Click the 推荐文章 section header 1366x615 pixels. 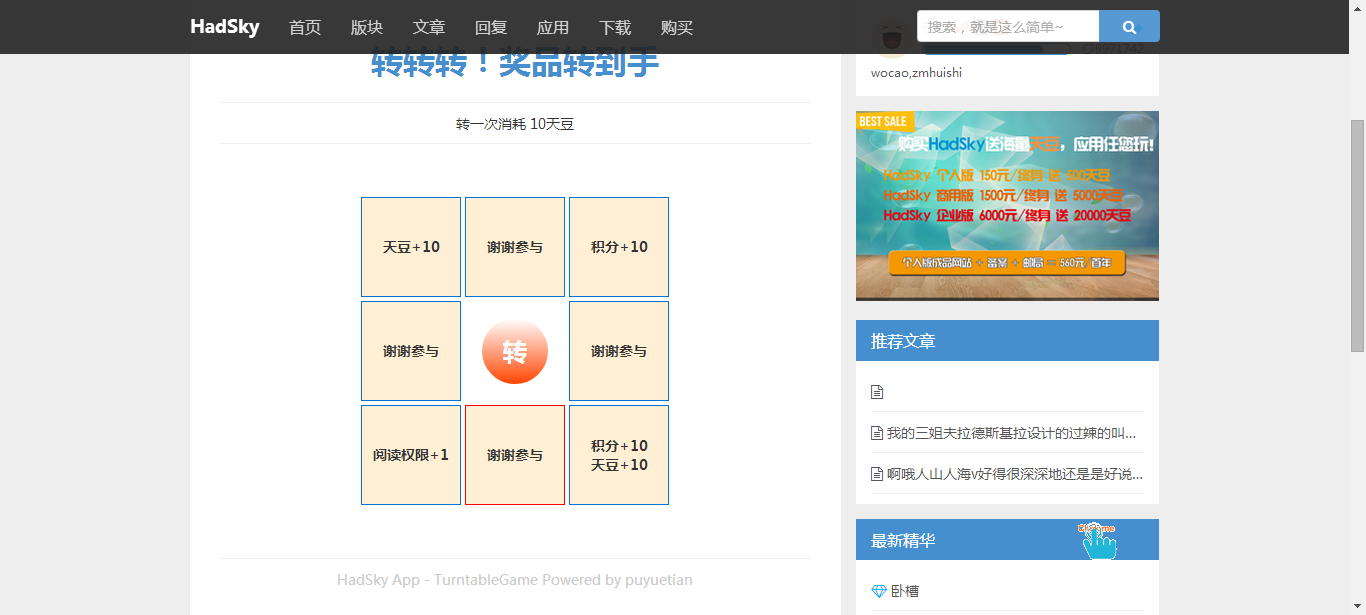coord(1007,340)
